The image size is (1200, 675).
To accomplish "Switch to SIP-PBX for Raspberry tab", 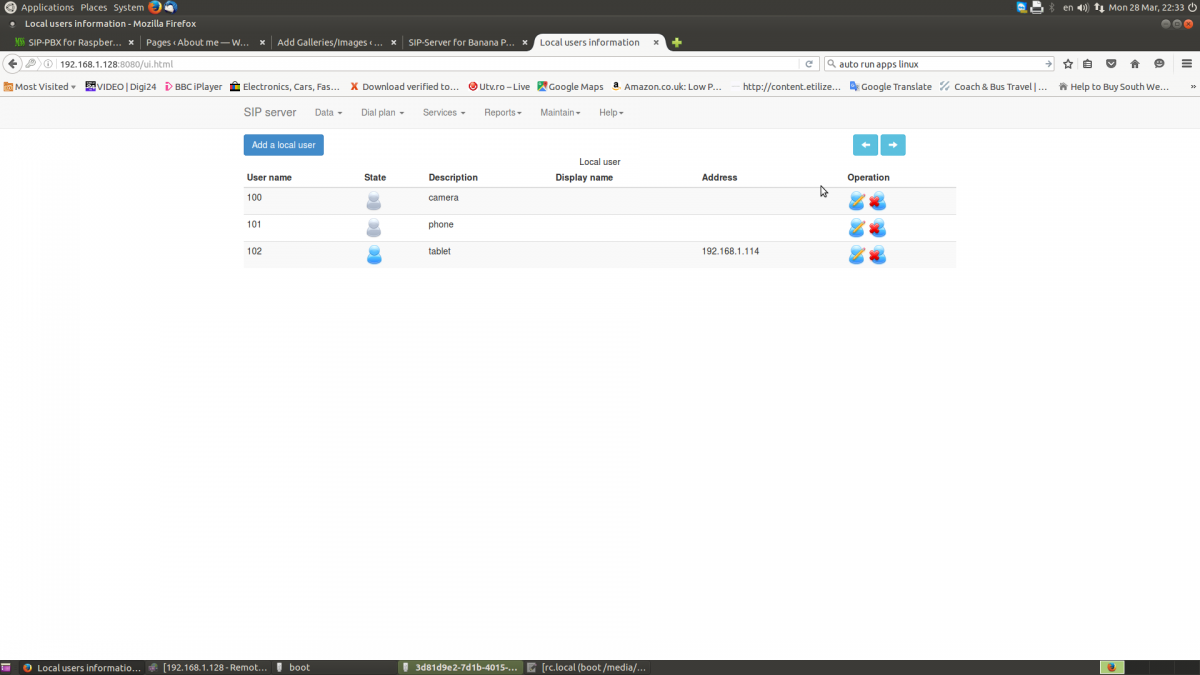I will click(74, 43).
